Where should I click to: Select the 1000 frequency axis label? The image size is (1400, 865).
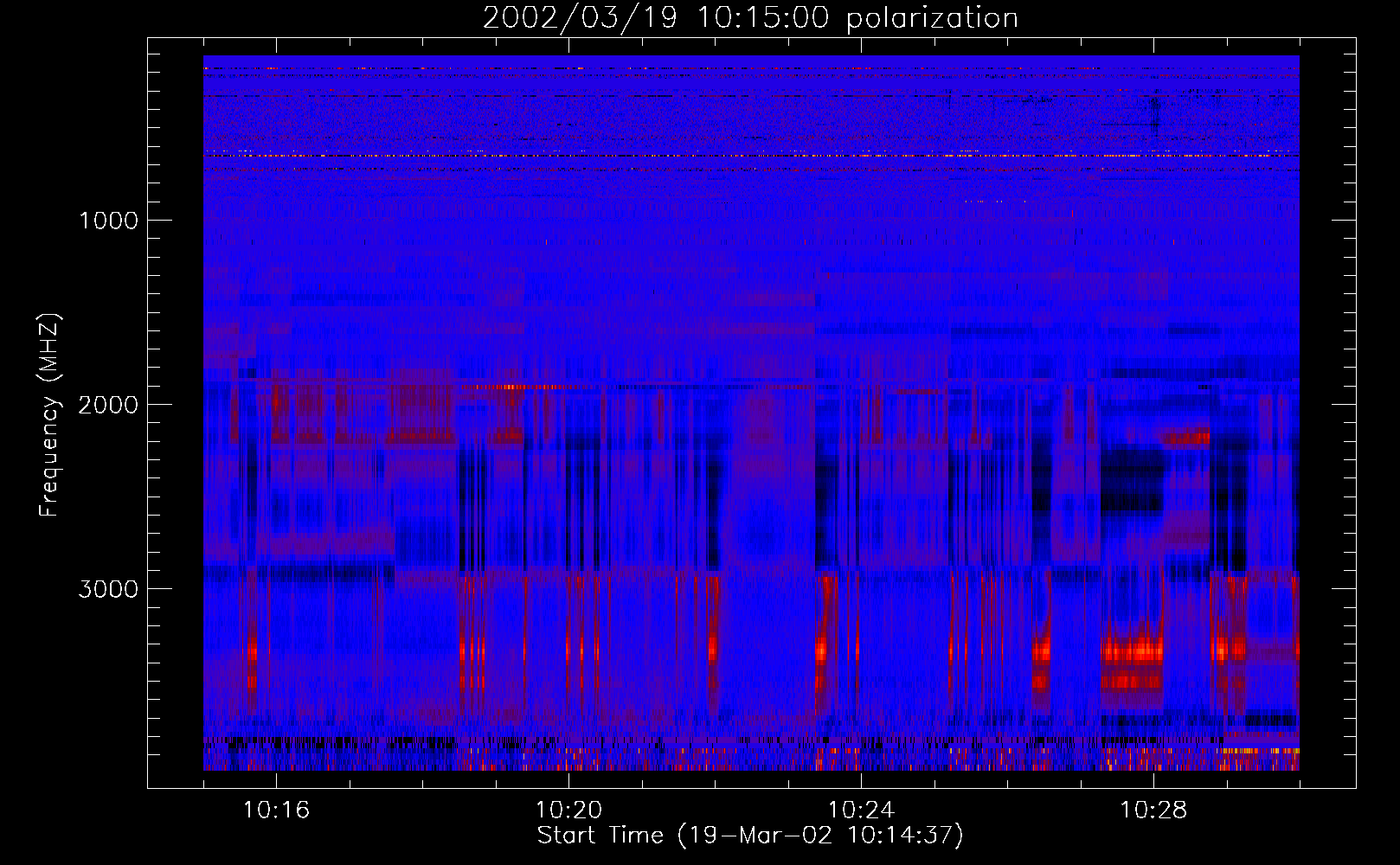click(x=108, y=221)
